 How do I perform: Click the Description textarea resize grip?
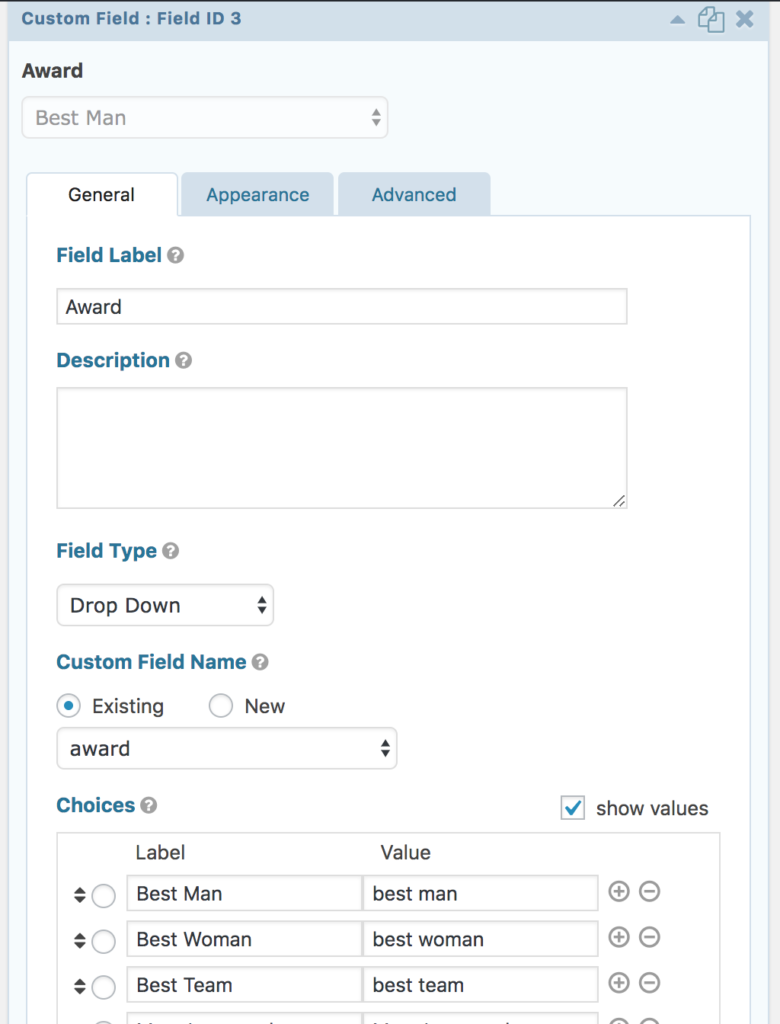pos(619,501)
